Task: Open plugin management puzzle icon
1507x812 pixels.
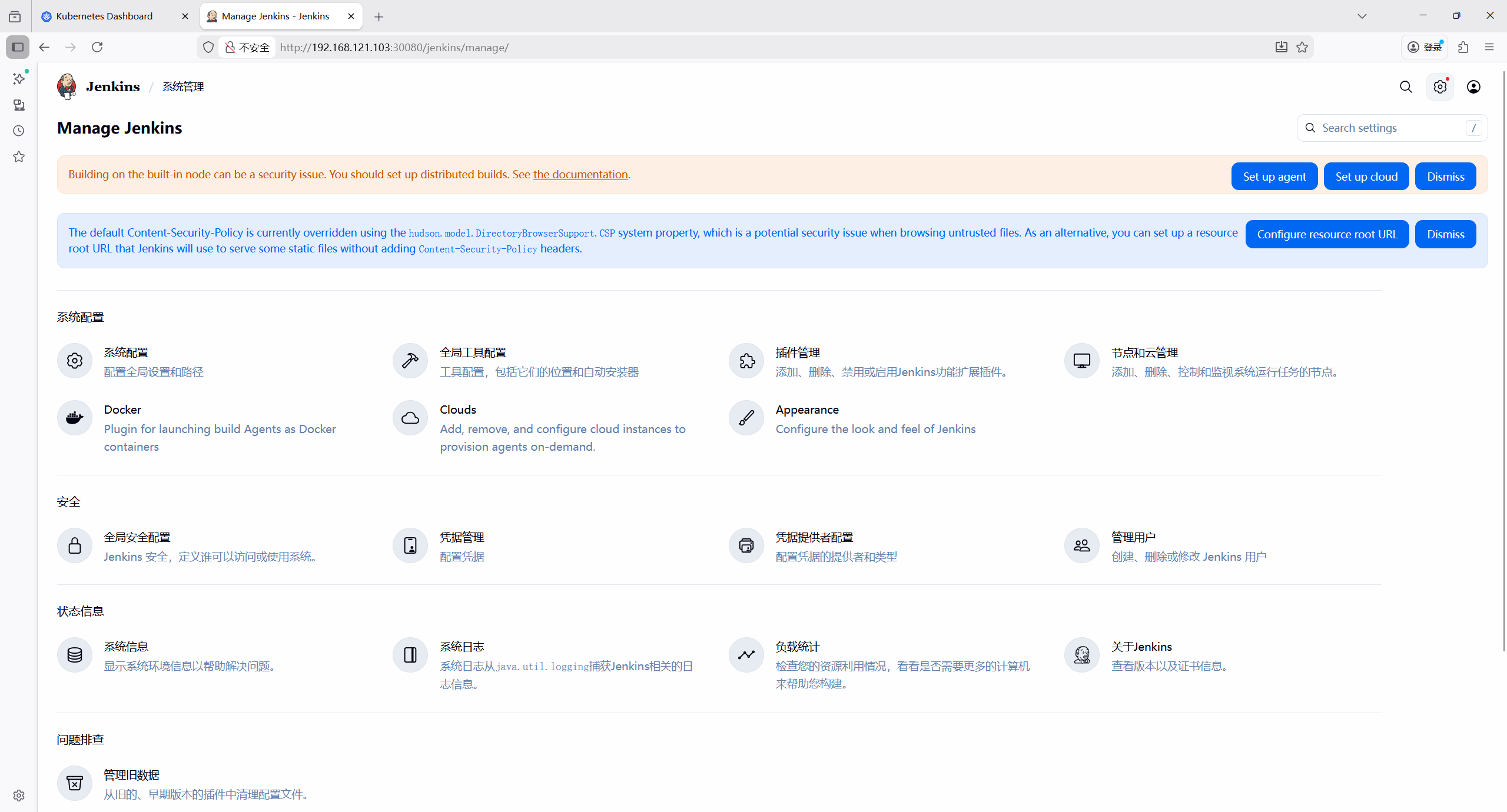Action: click(746, 361)
